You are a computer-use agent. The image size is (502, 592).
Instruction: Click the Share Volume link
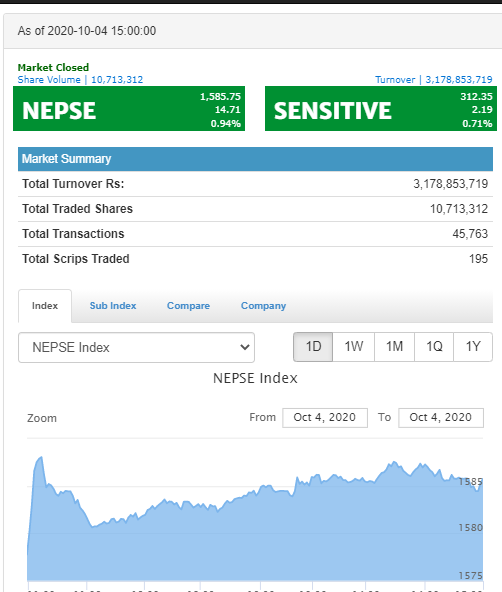coord(80,80)
